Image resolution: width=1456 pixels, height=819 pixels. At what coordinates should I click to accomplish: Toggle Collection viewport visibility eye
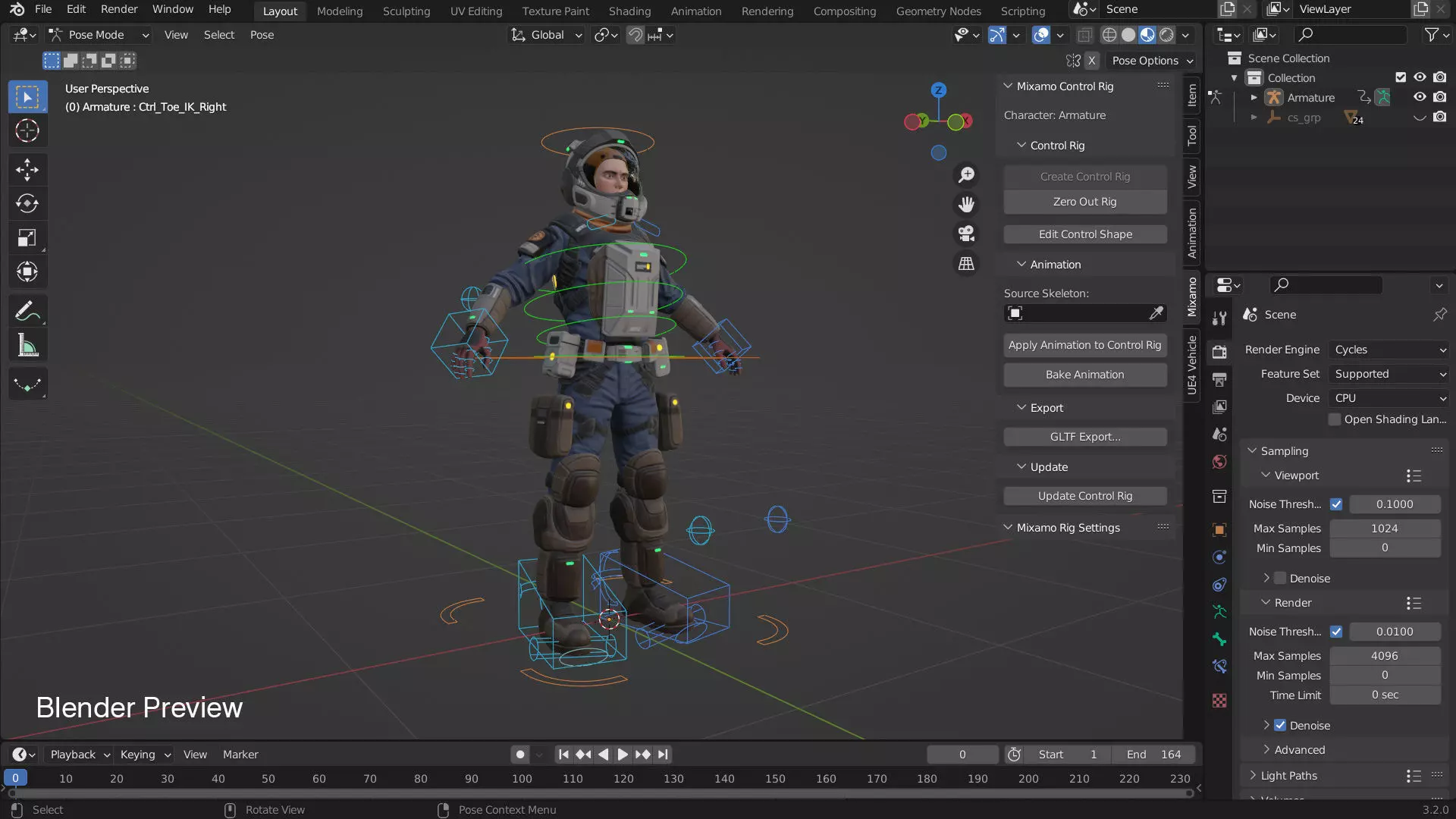(1420, 77)
